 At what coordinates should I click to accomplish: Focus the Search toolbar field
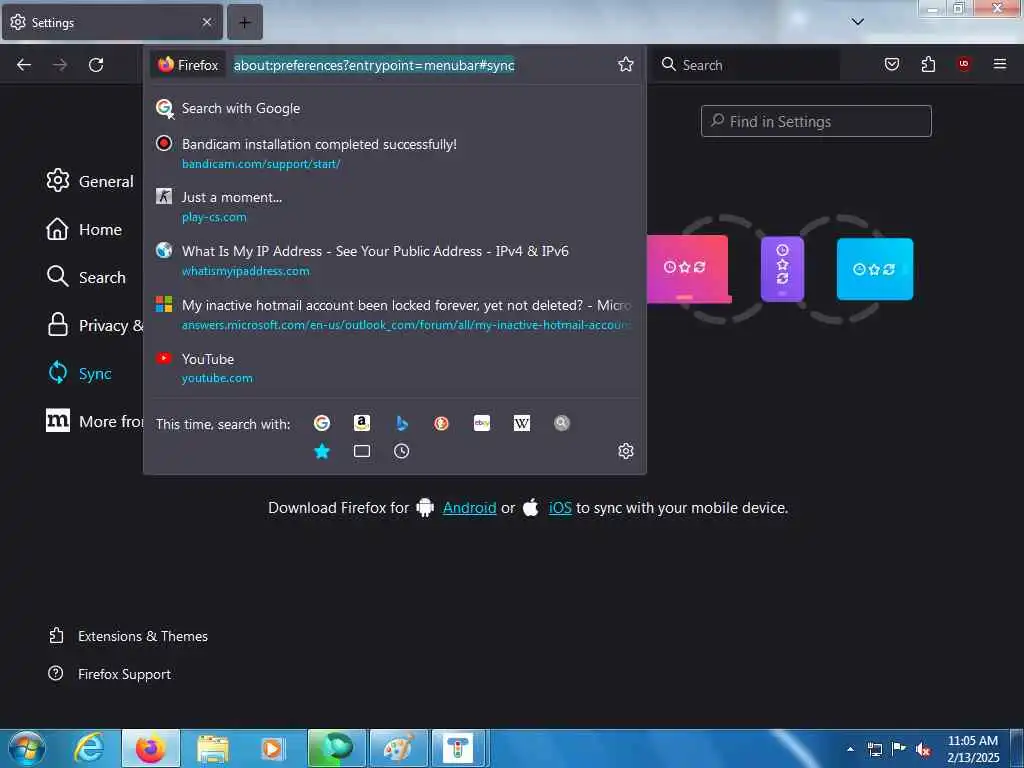746,65
